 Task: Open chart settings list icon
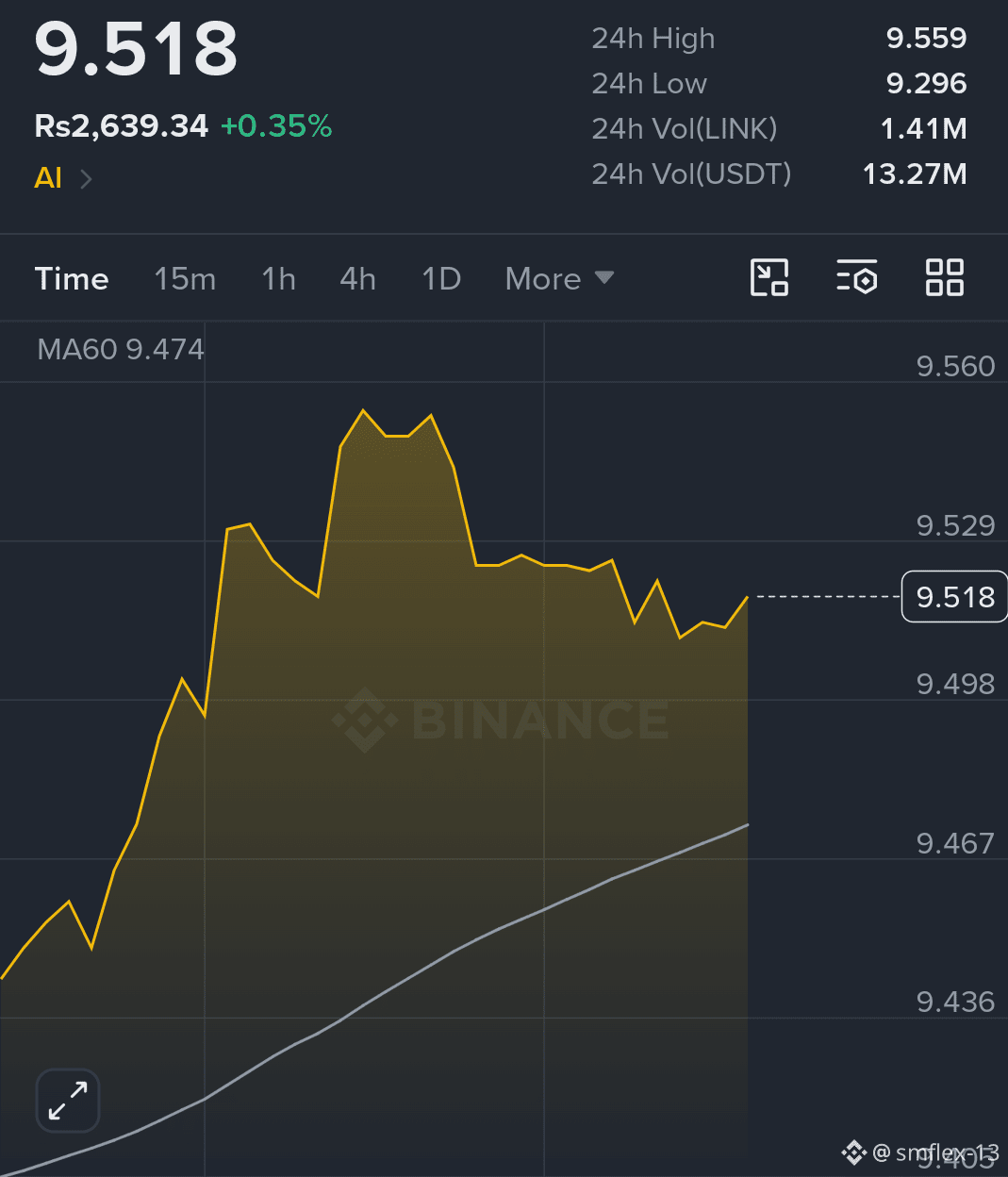point(856,278)
